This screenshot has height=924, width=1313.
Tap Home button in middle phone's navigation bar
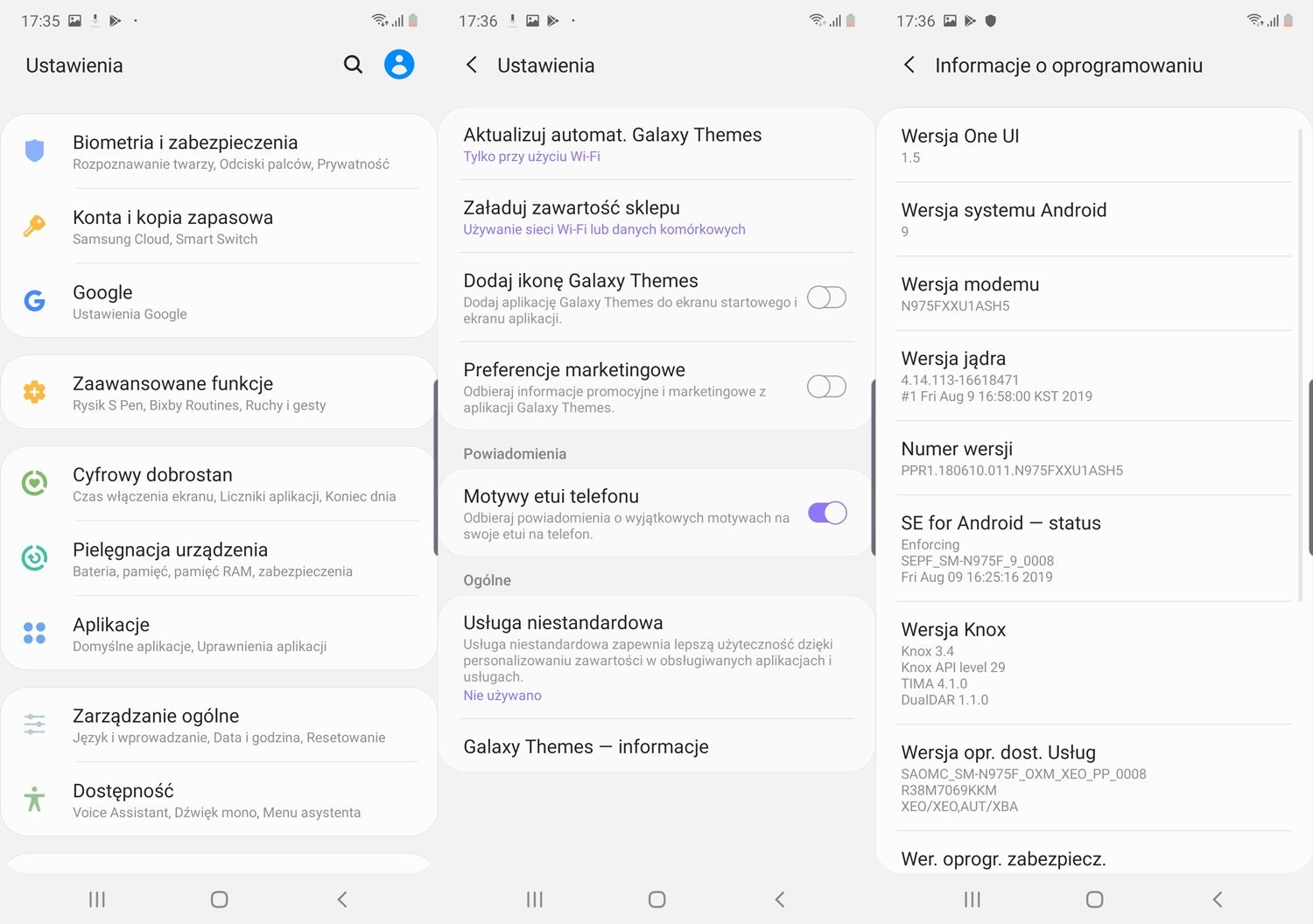tap(656, 899)
